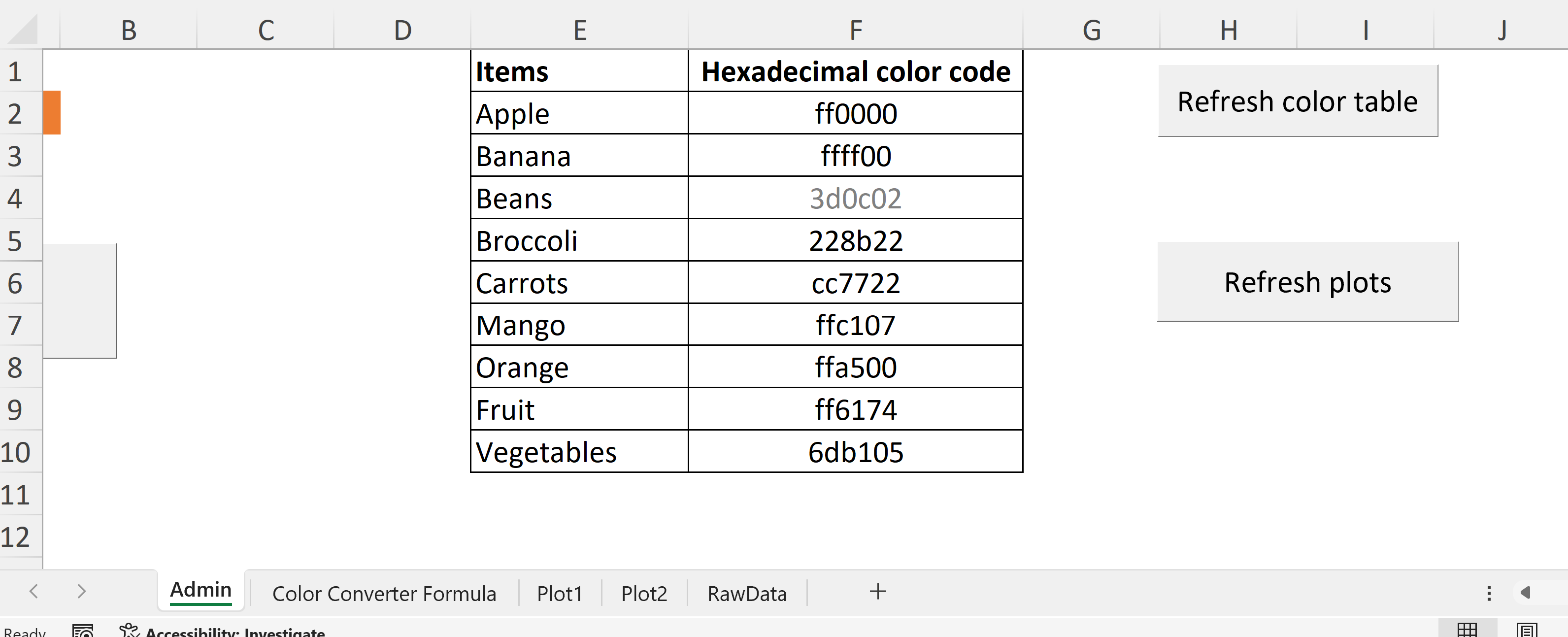Viewport: 1568px width, 637px height.
Task: Switch to Page Layout view icon
Action: [x=1527, y=630]
